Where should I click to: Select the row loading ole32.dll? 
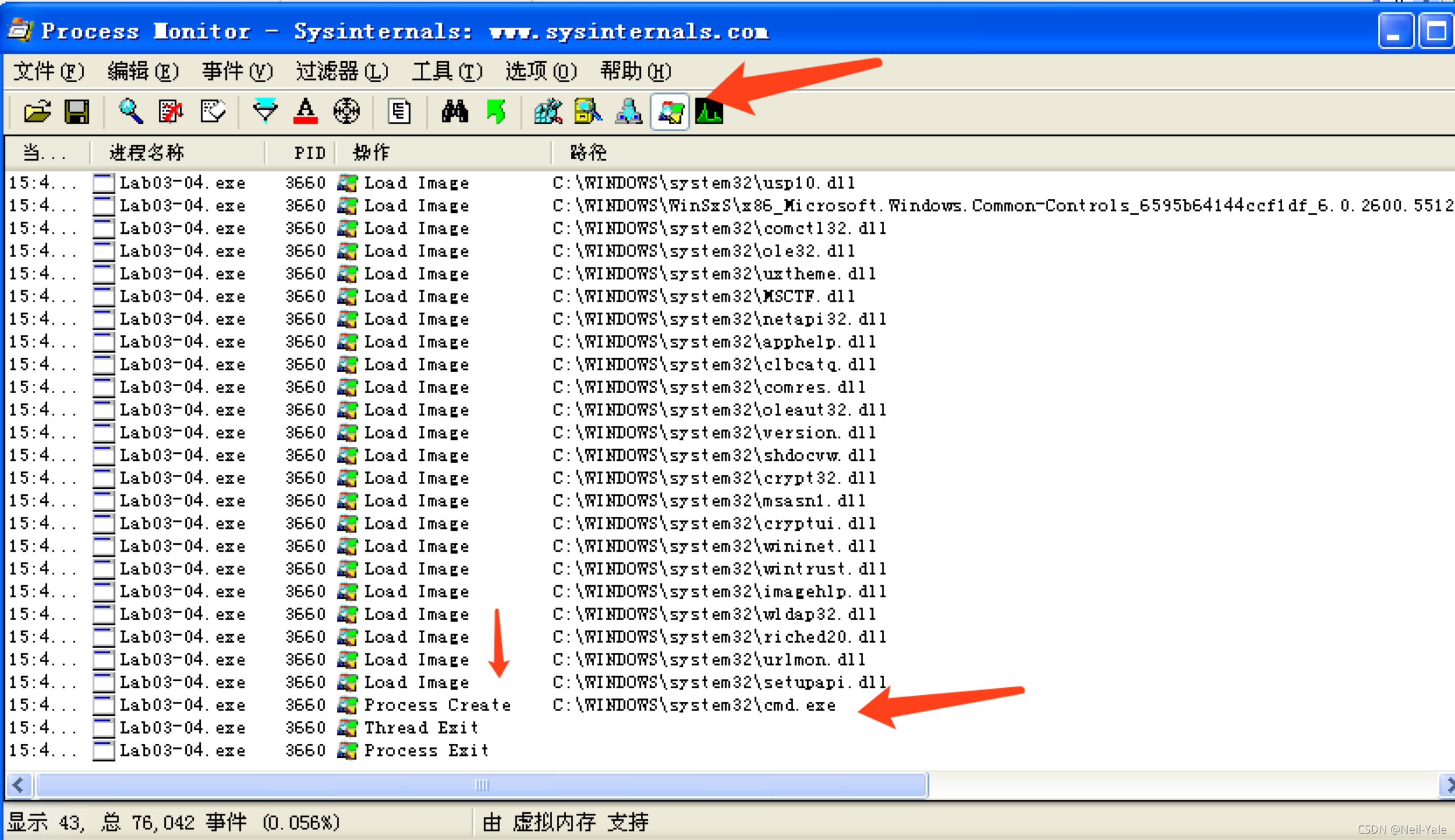coord(730,251)
